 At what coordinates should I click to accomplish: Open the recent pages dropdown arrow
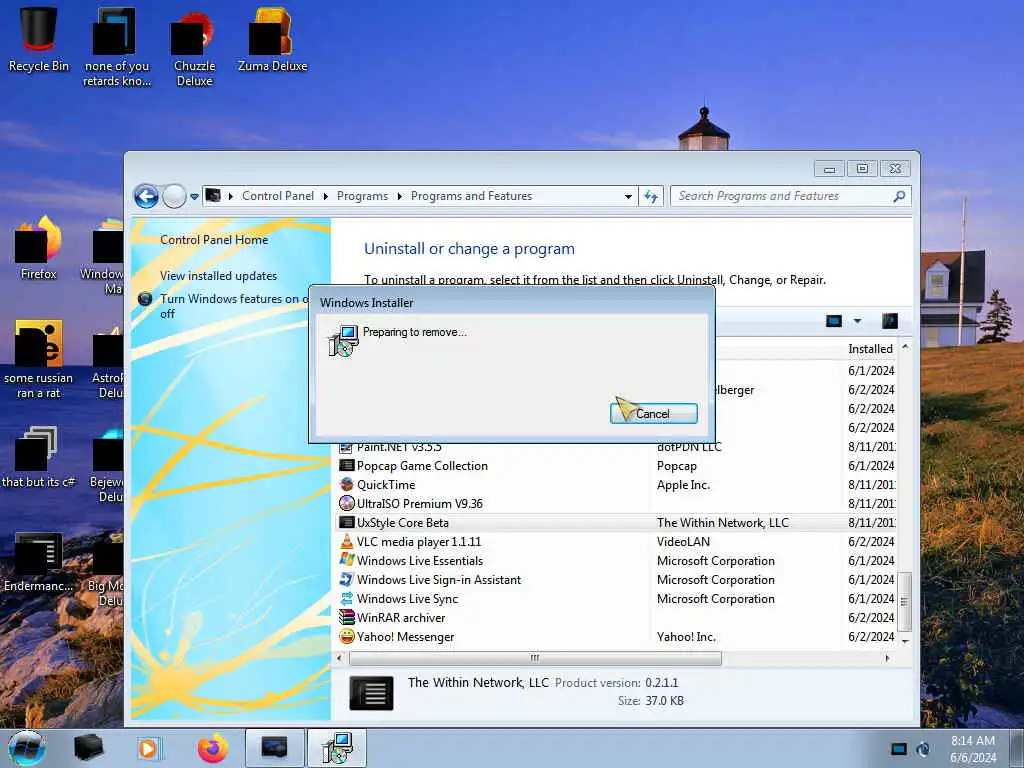tap(194, 197)
